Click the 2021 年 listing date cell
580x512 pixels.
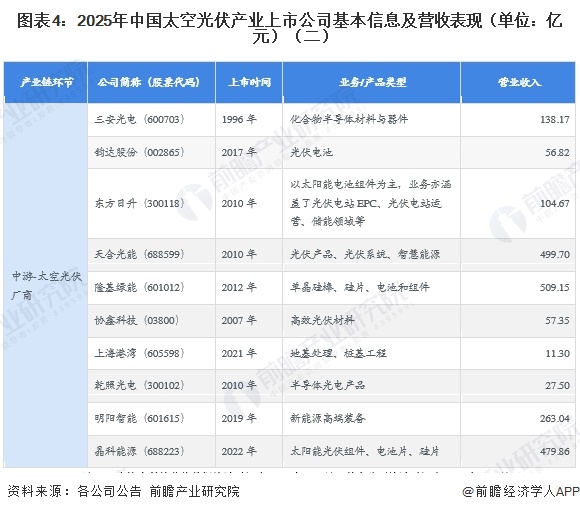249,353
